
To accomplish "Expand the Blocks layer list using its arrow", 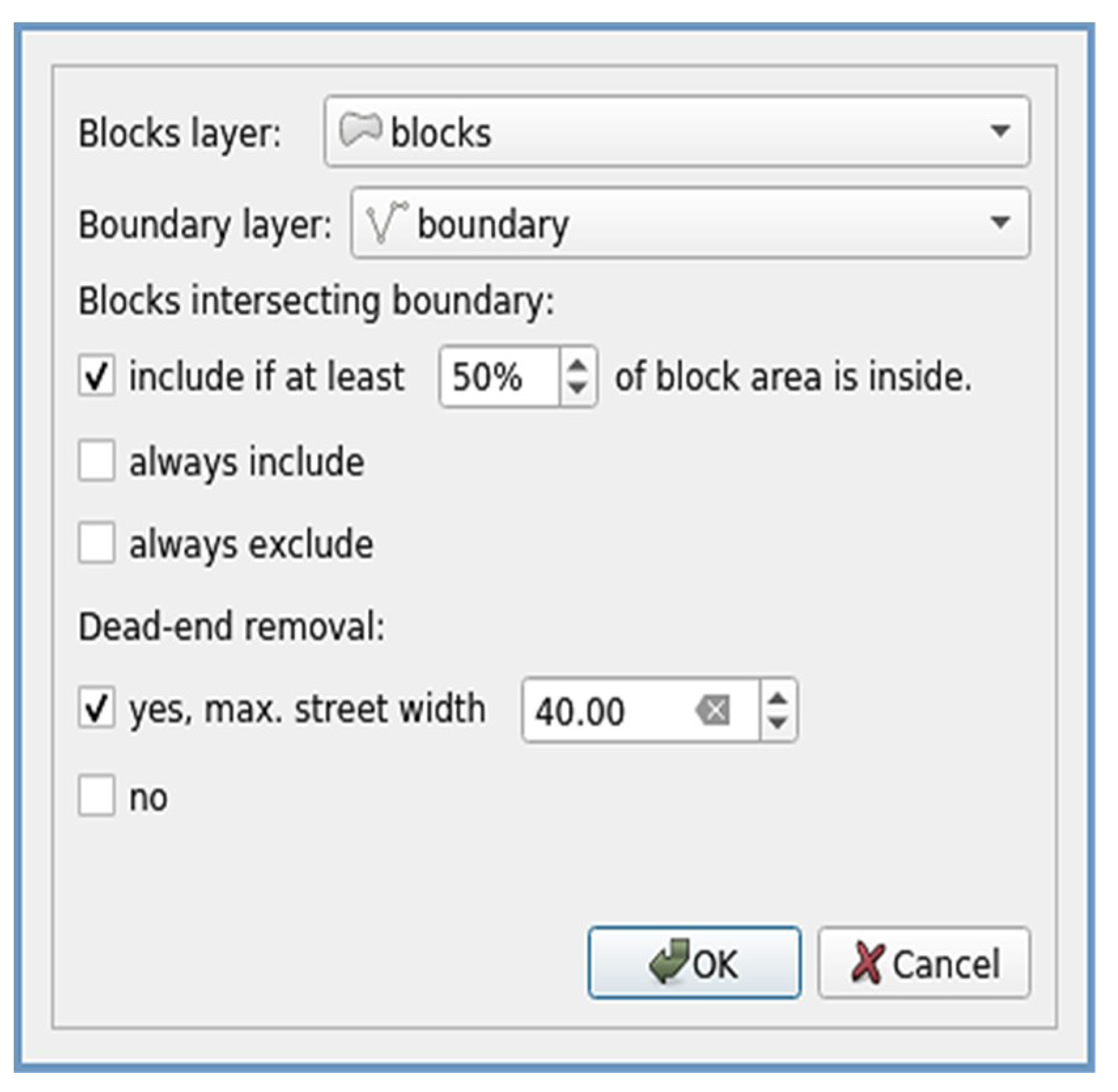I will (x=999, y=131).
